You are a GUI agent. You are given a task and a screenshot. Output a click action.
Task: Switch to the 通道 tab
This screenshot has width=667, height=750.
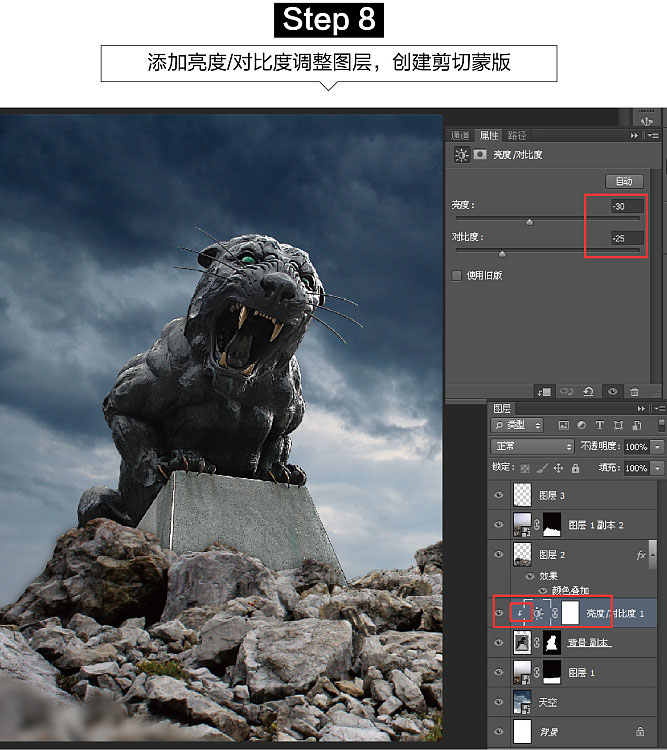coord(460,135)
